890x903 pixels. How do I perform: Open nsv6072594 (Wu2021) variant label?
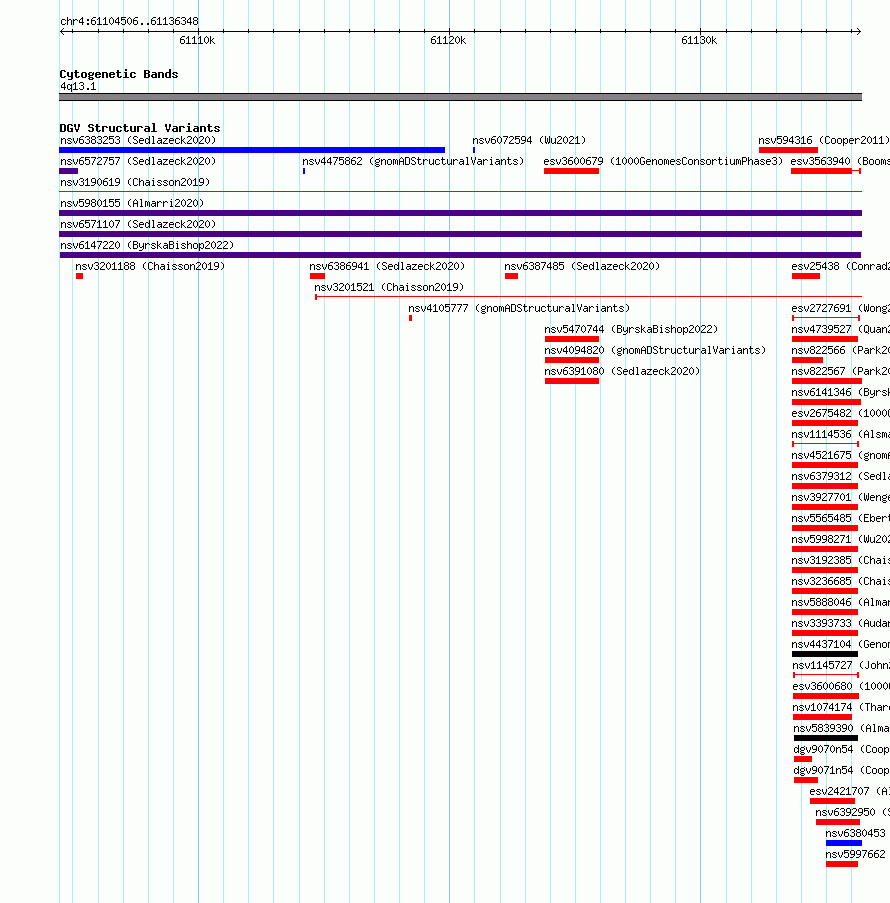[529, 141]
